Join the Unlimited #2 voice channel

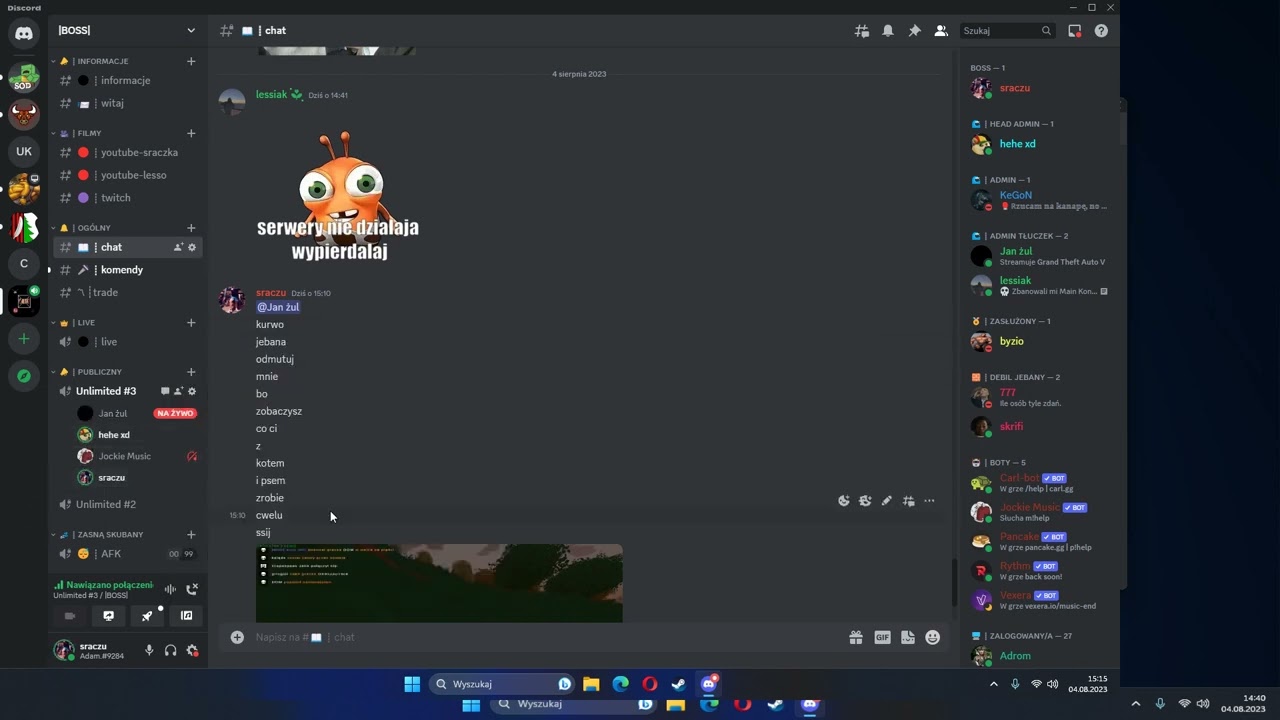127,504
